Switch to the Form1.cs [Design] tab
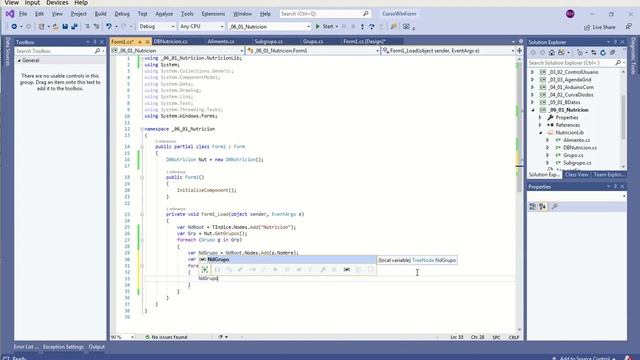The width and height of the screenshot is (640, 360). point(364,42)
